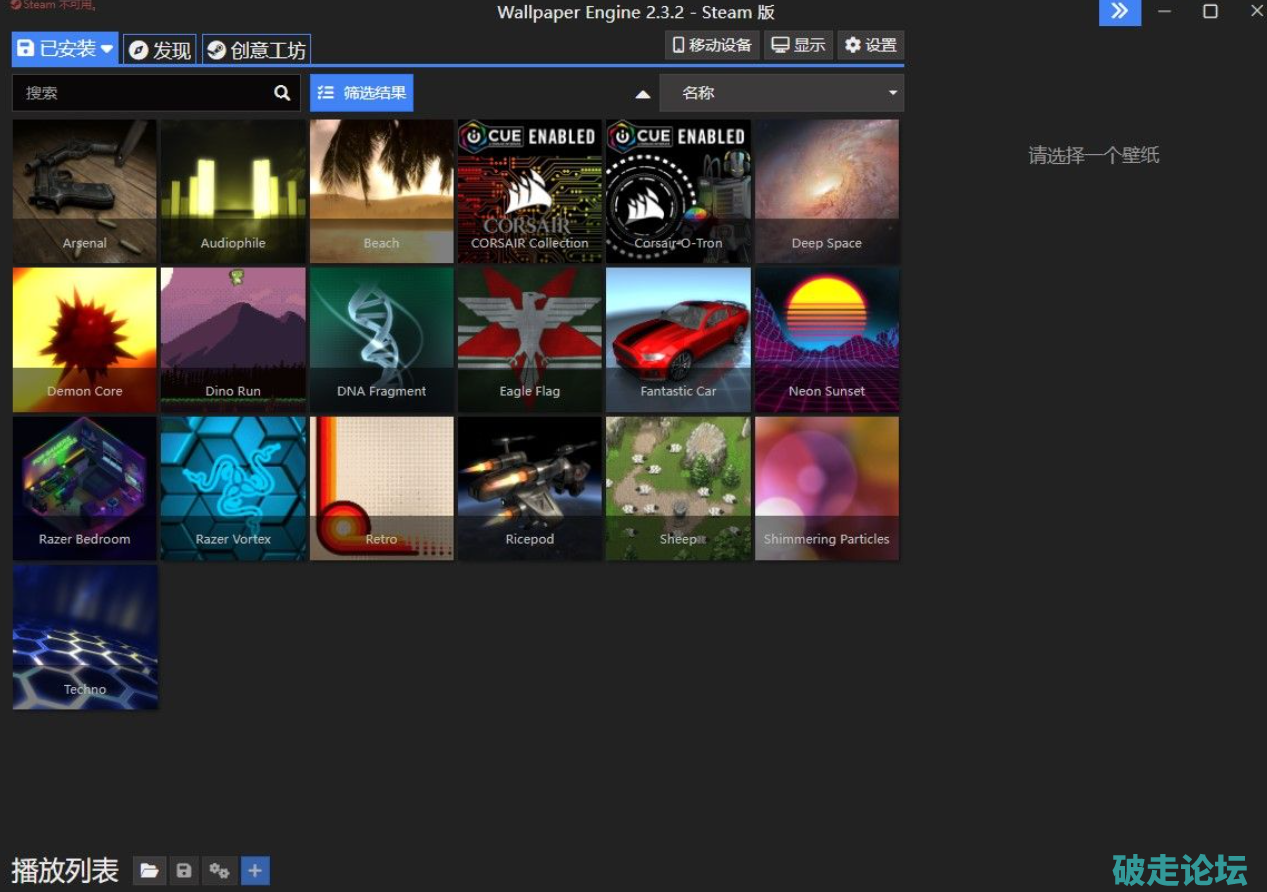Image resolution: width=1267 pixels, height=892 pixels.
Task: Toggle ascending sort order arrow
Action: point(643,94)
